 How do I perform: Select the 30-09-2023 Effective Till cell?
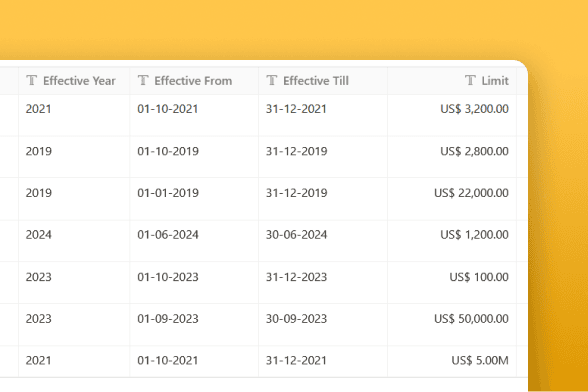pyautogui.click(x=323, y=324)
